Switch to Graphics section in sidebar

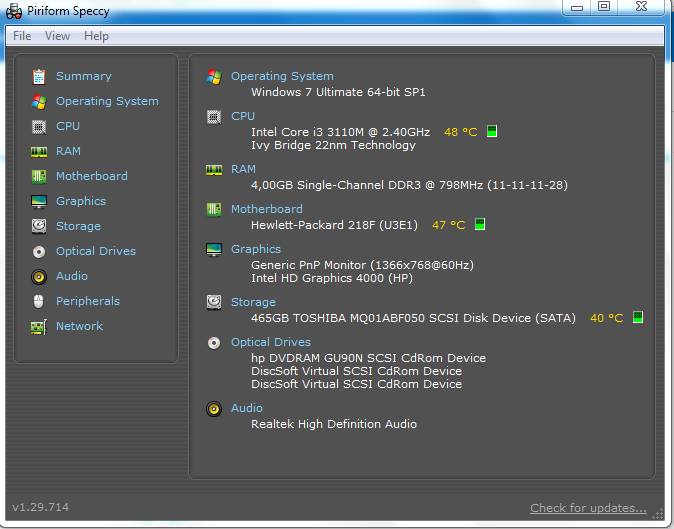(81, 201)
